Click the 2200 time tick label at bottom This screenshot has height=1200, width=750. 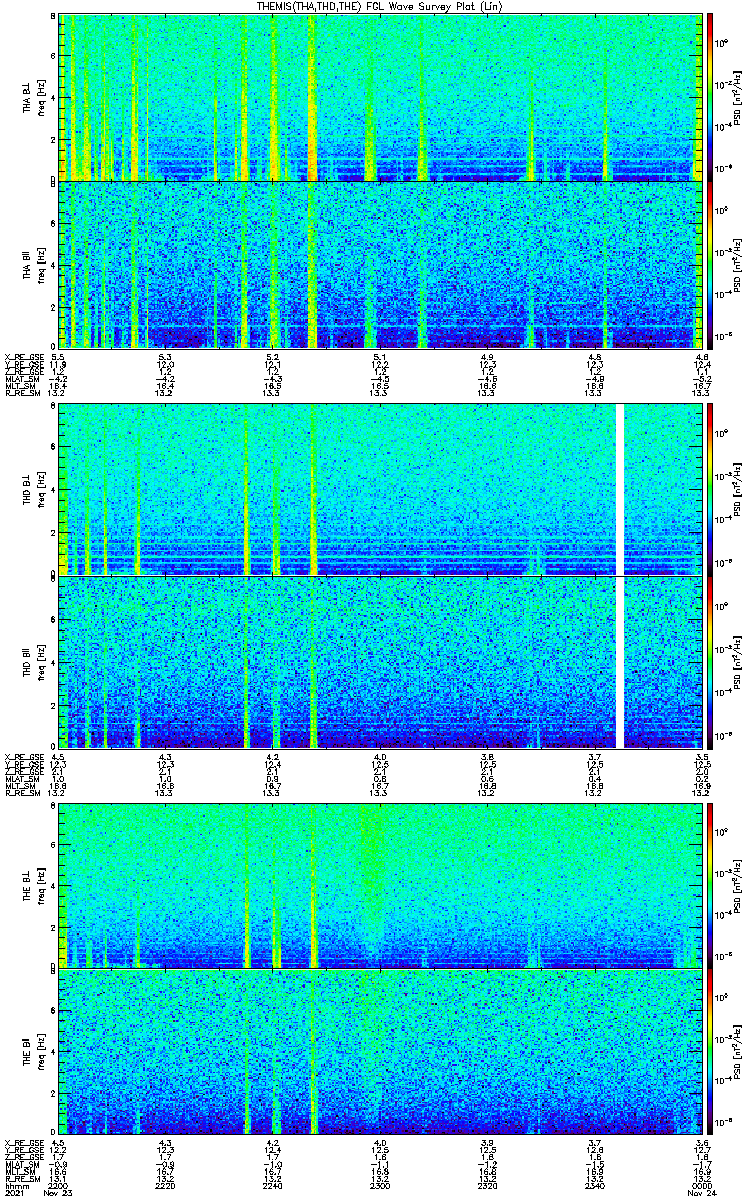coord(59,1185)
